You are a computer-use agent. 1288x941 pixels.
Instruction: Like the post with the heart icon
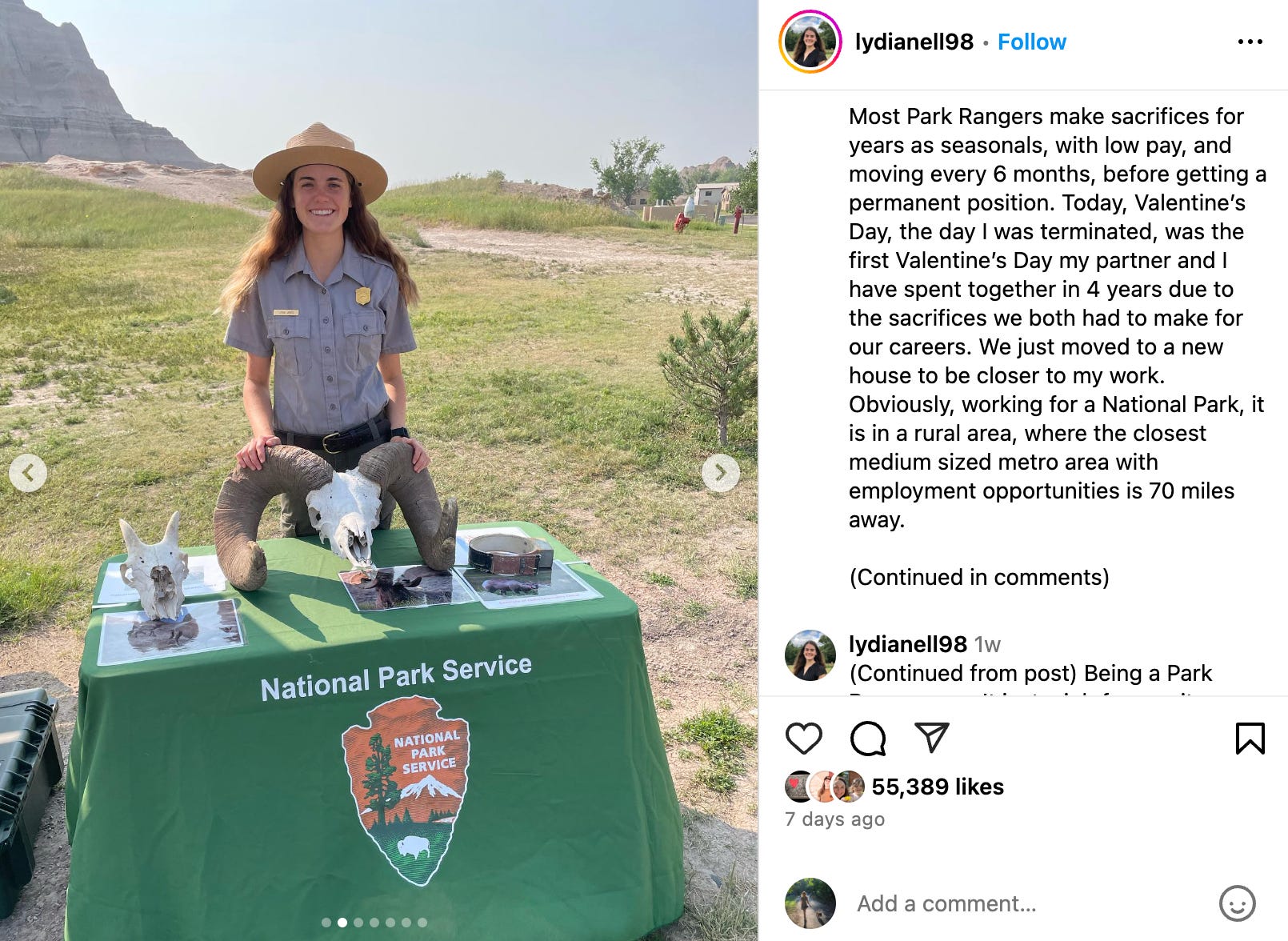coord(804,738)
